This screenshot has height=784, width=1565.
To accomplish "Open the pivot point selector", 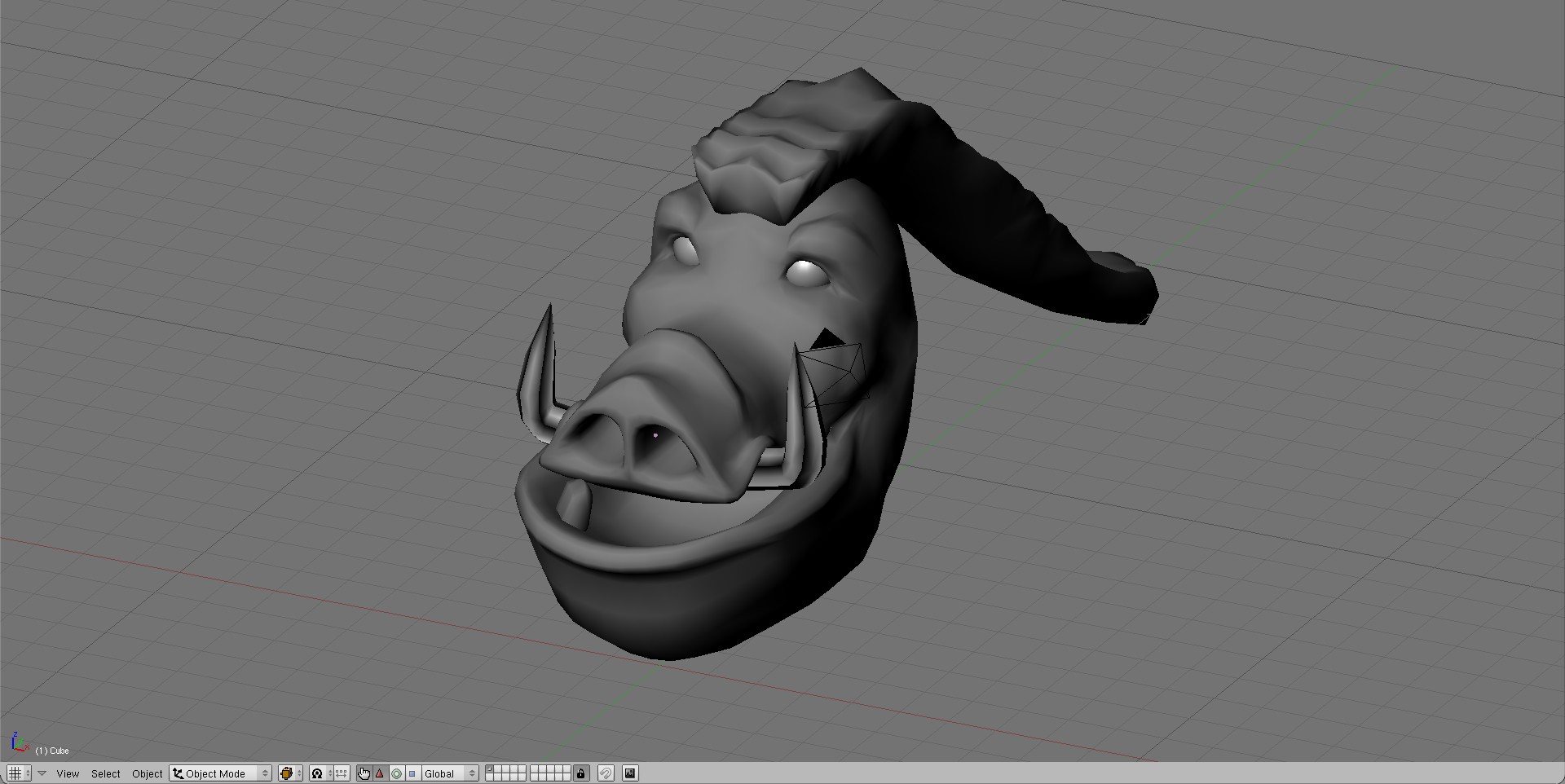I will 321,773.
